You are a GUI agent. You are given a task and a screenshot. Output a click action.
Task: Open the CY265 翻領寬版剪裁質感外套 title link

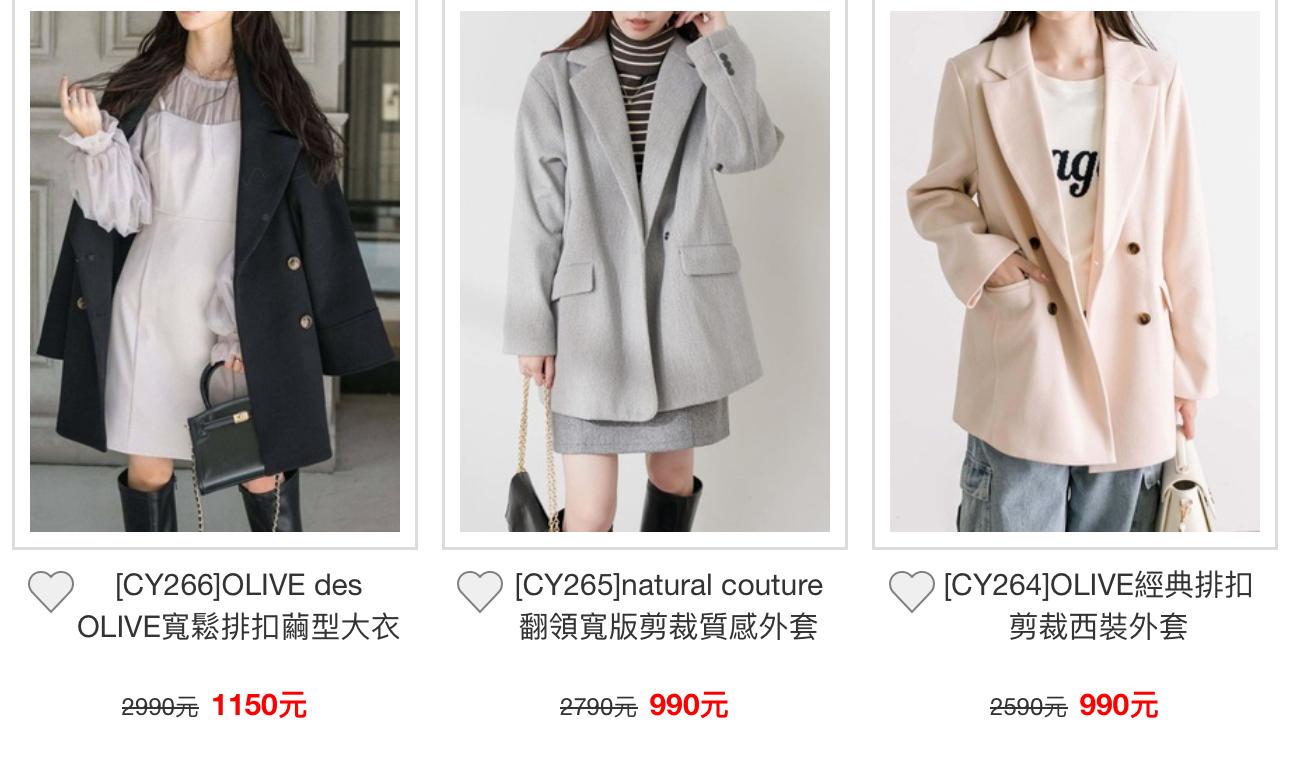point(668,606)
